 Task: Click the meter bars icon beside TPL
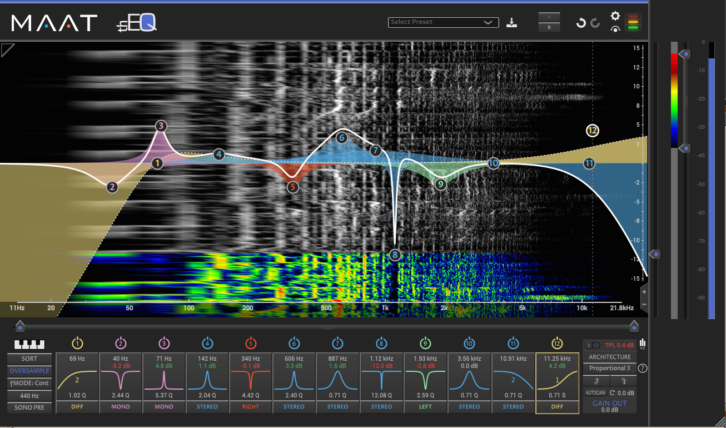[643, 344]
